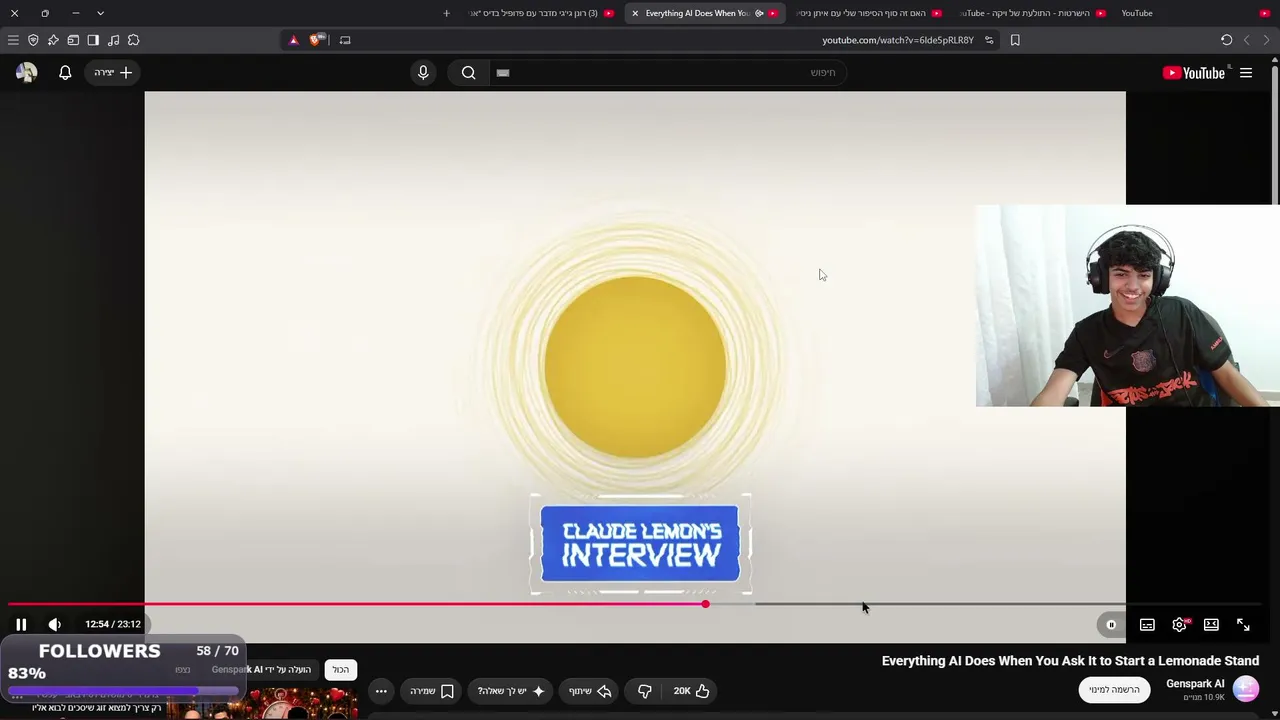
Task: Close the Everything AI Does browser tab
Action: click(x=635, y=13)
